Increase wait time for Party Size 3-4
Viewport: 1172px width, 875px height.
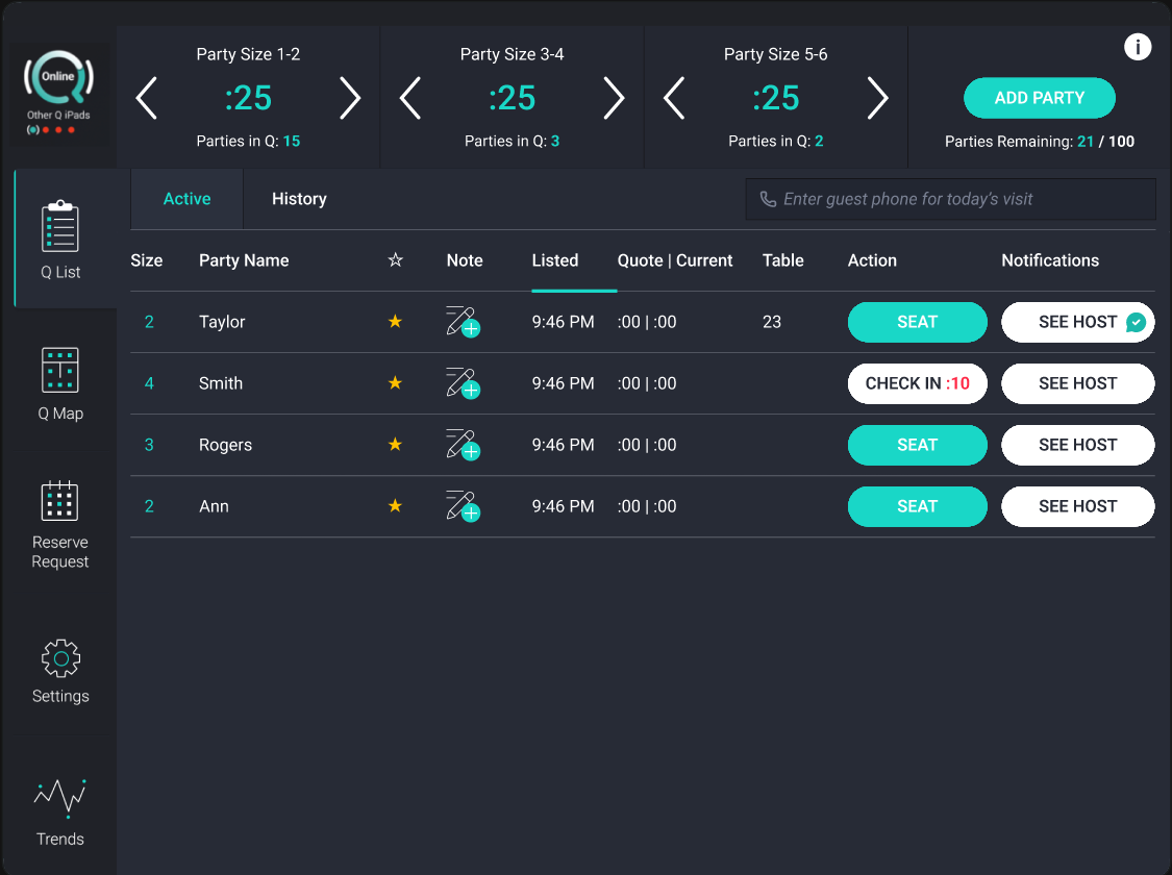point(614,98)
